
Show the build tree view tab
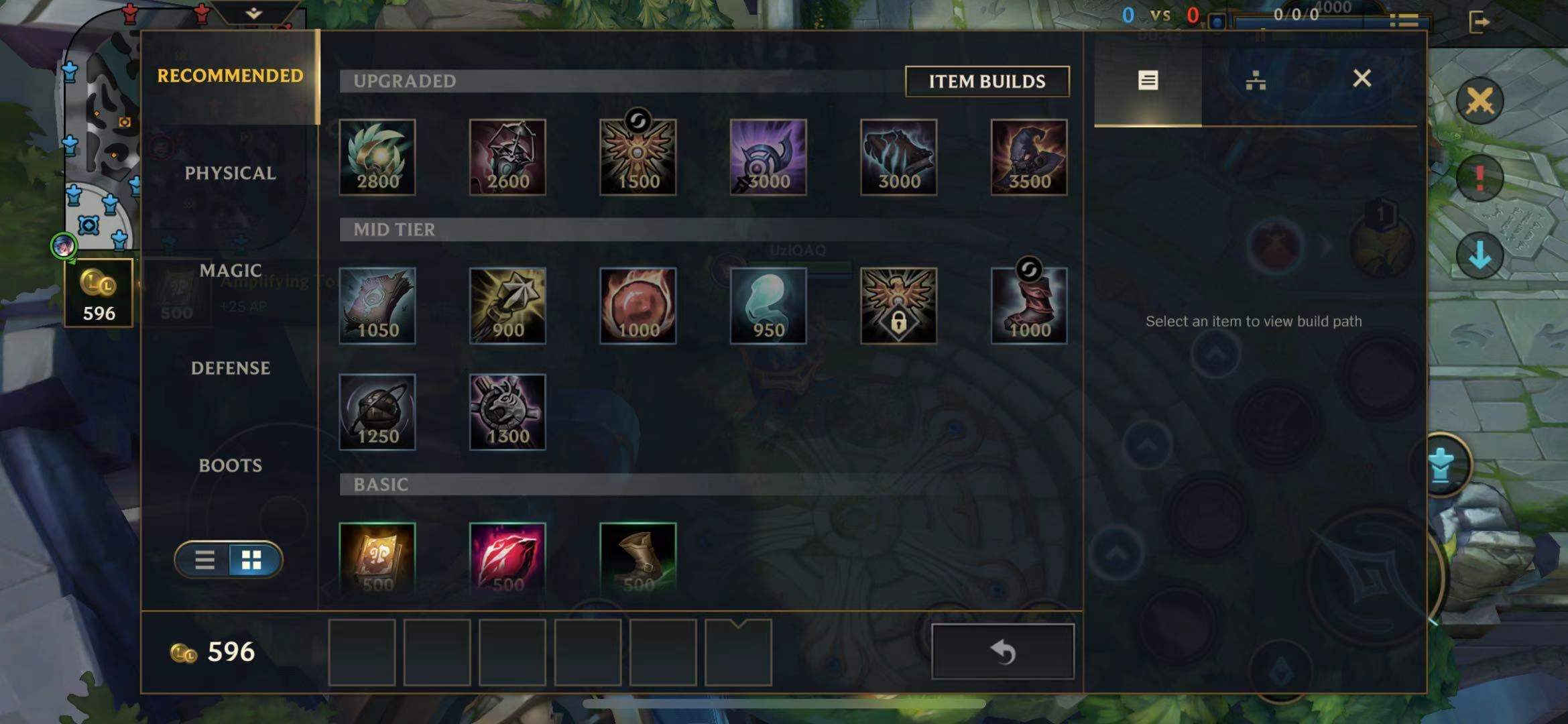[x=1255, y=80]
